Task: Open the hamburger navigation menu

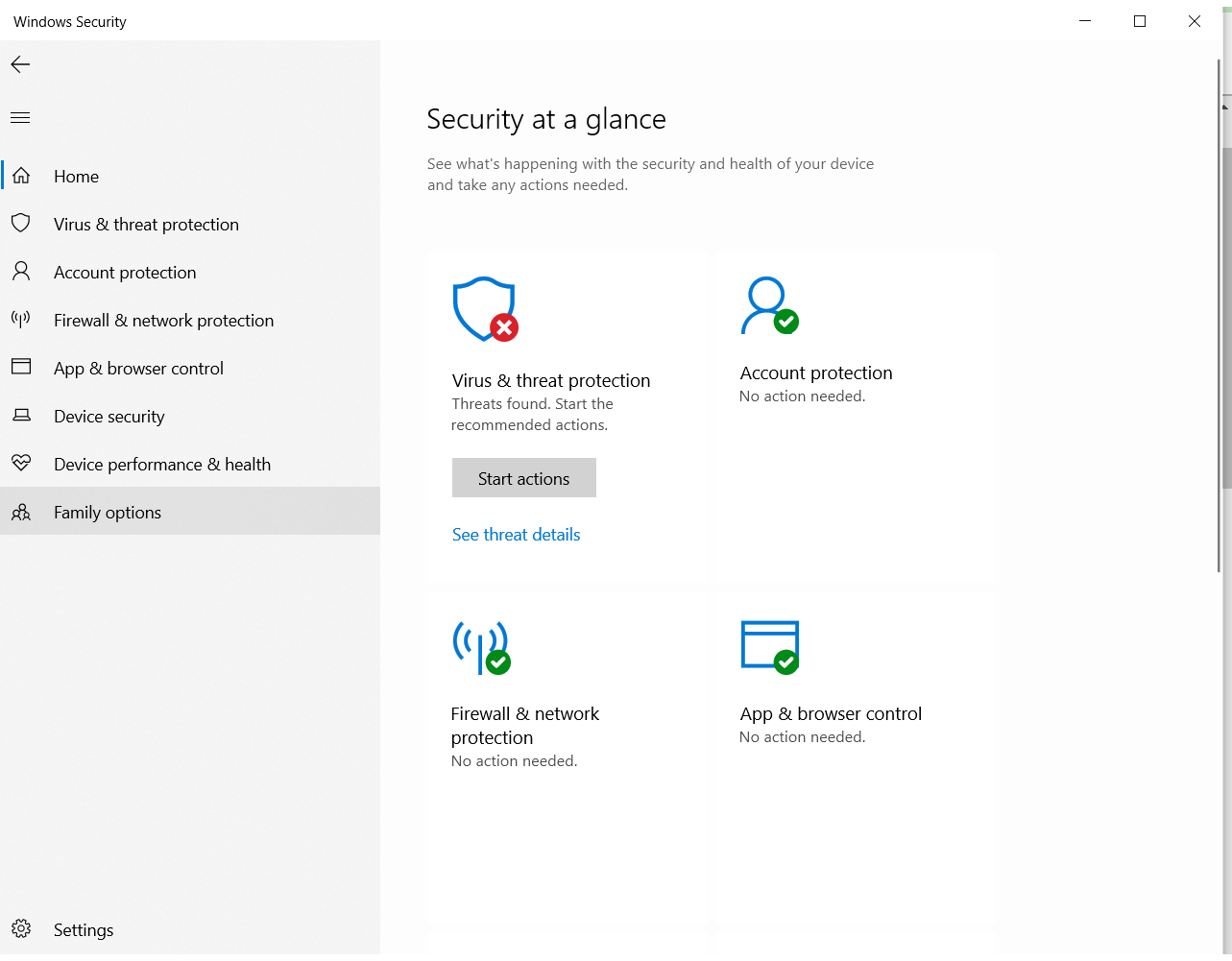Action: [20, 117]
